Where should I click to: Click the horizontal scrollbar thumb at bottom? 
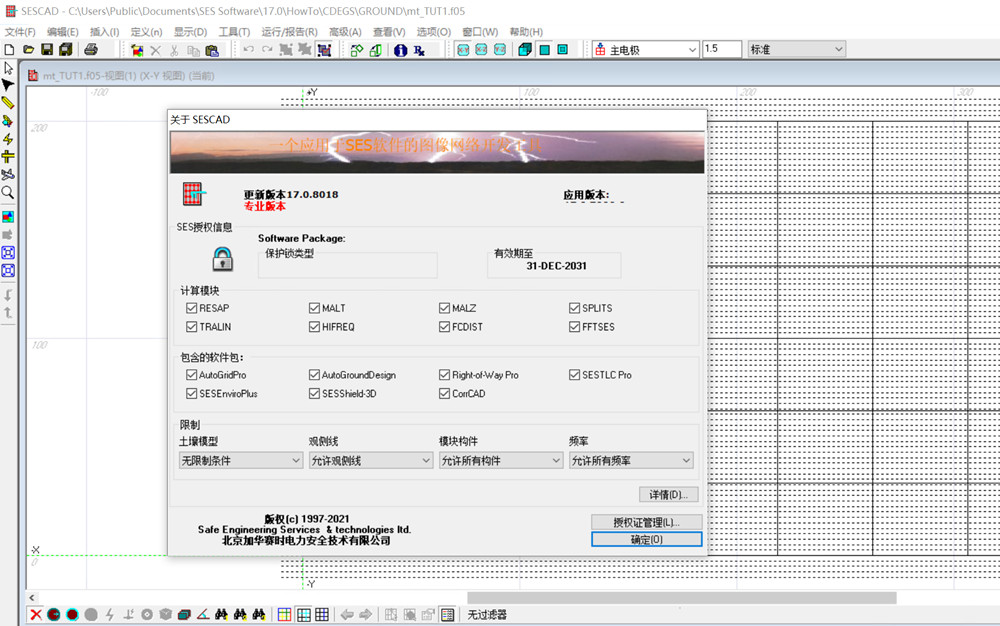click(x=682, y=598)
